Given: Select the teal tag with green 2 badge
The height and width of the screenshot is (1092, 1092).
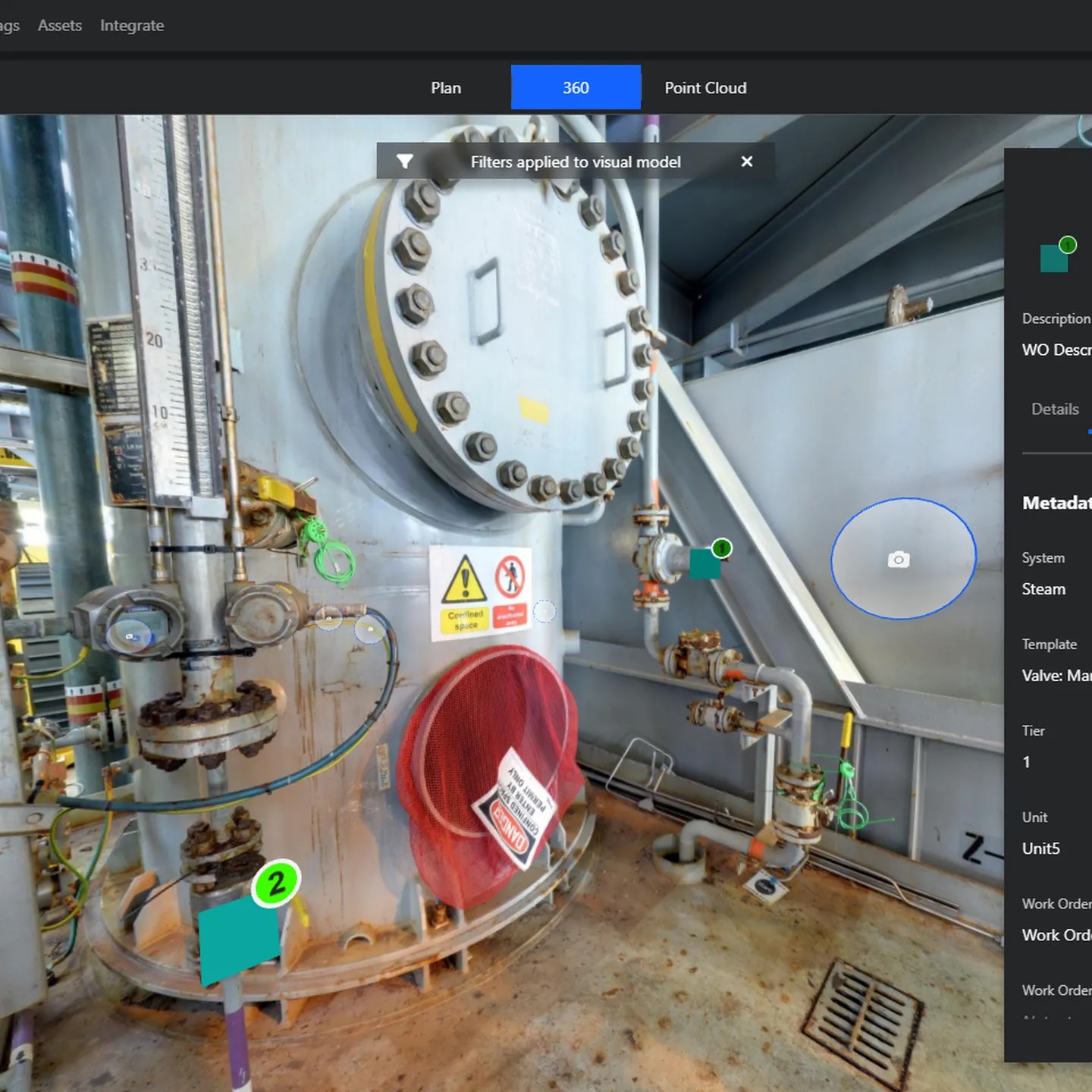Looking at the screenshot, I should pos(238,939).
